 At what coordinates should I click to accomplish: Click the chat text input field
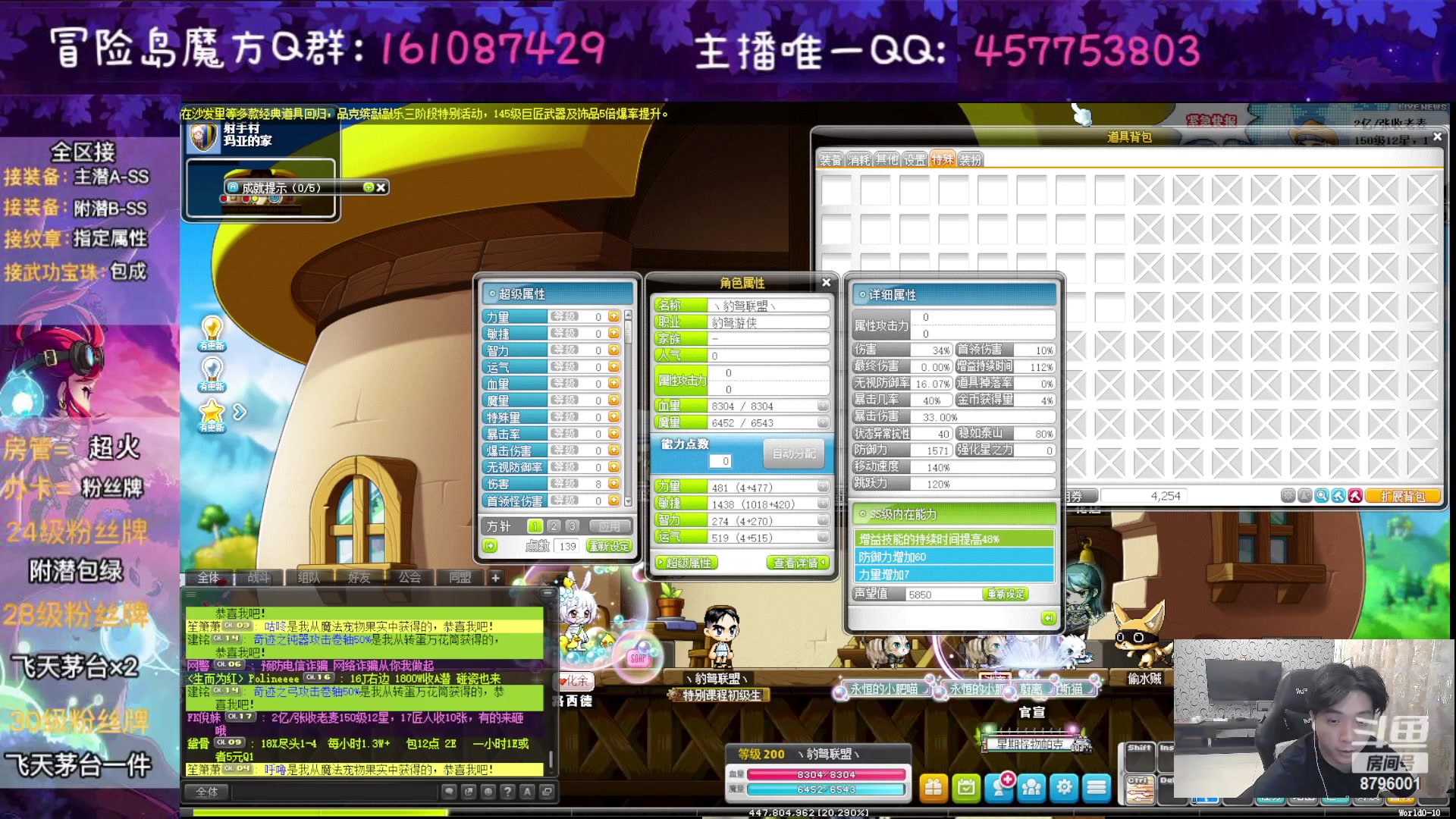coord(334,792)
